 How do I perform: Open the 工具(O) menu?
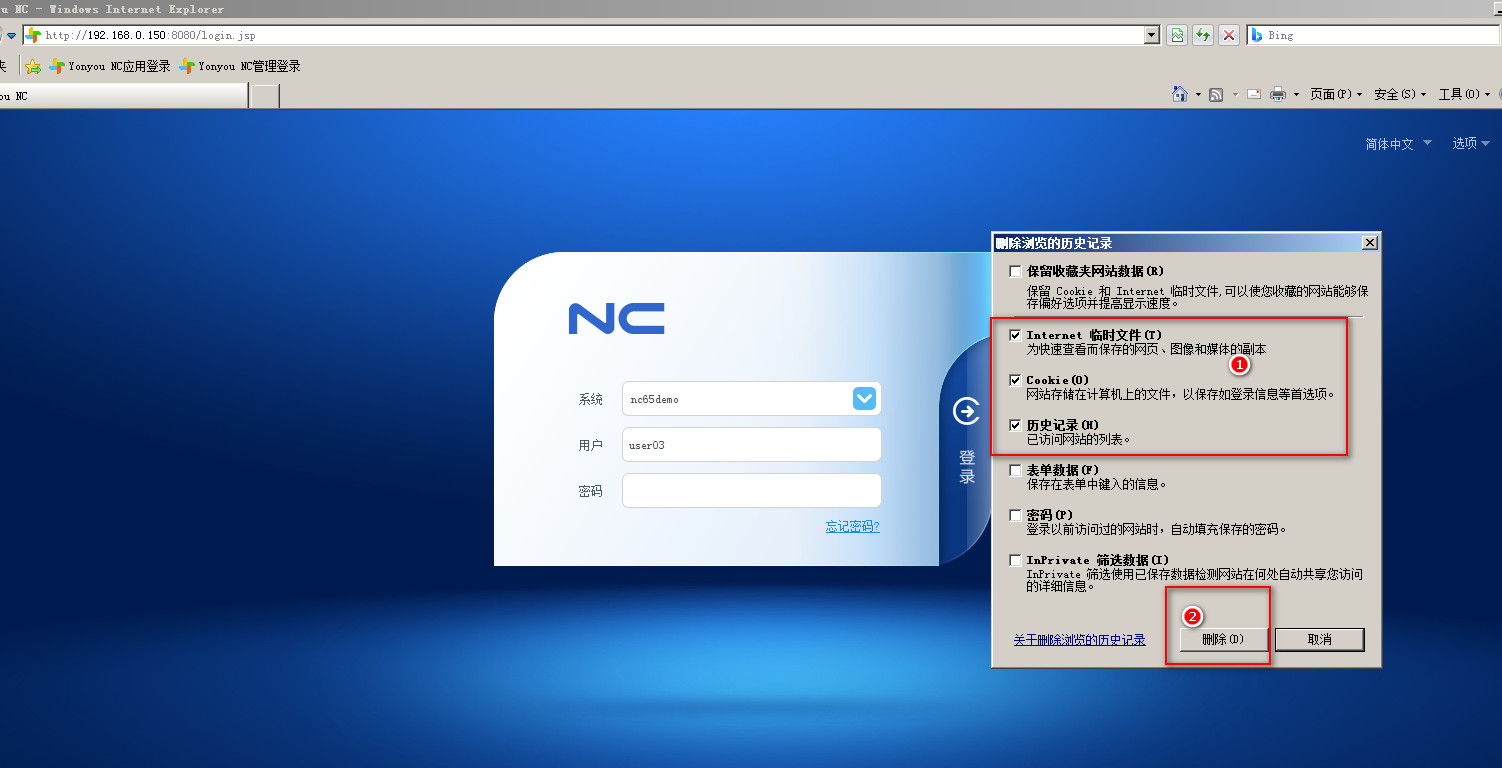pyautogui.click(x=1463, y=94)
